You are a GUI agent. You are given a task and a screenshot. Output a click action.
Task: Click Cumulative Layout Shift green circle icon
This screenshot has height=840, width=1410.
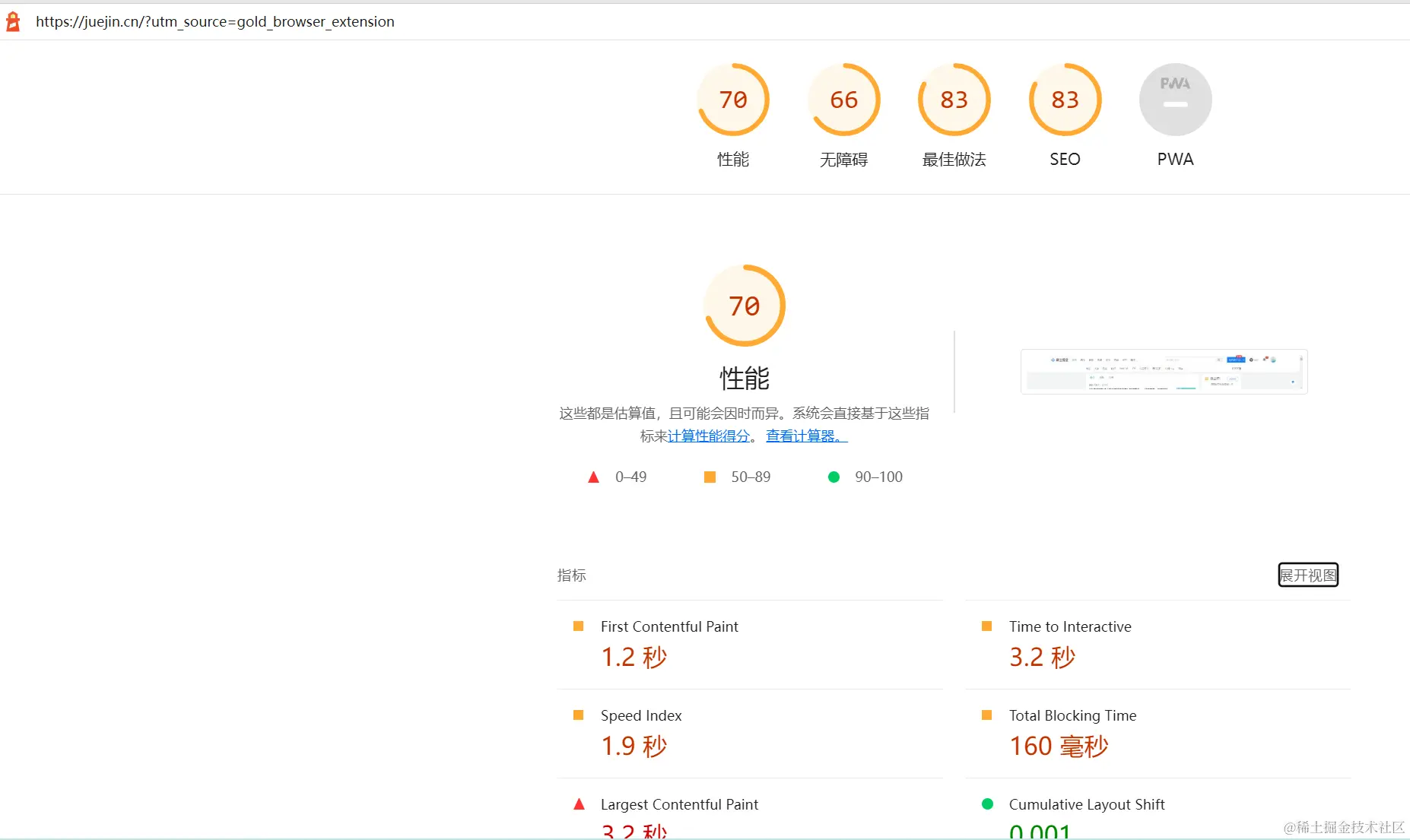pos(987,804)
